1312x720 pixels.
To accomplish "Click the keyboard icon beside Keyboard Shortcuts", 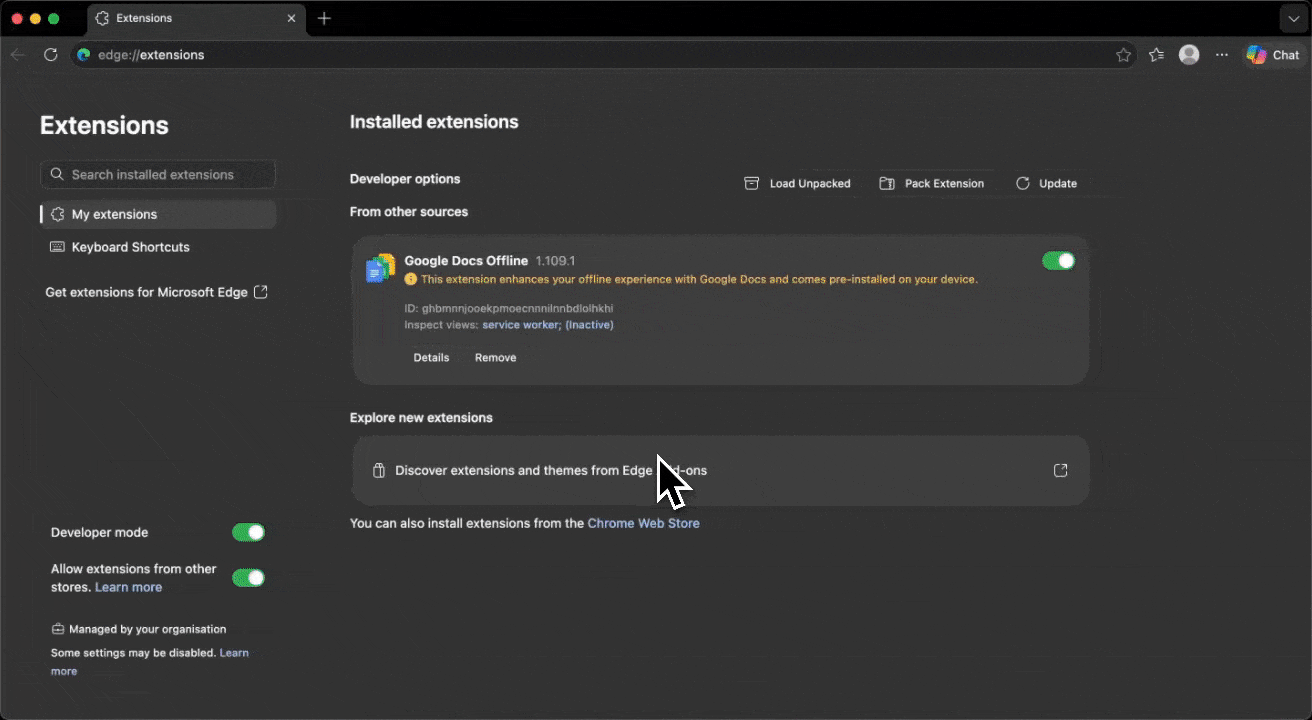I will (x=57, y=247).
